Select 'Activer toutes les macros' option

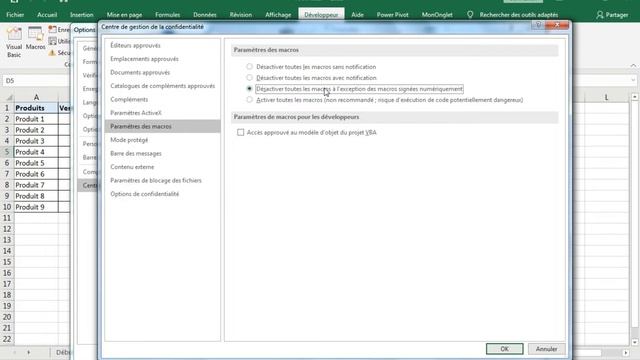pyautogui.click(x=249, y=100)
